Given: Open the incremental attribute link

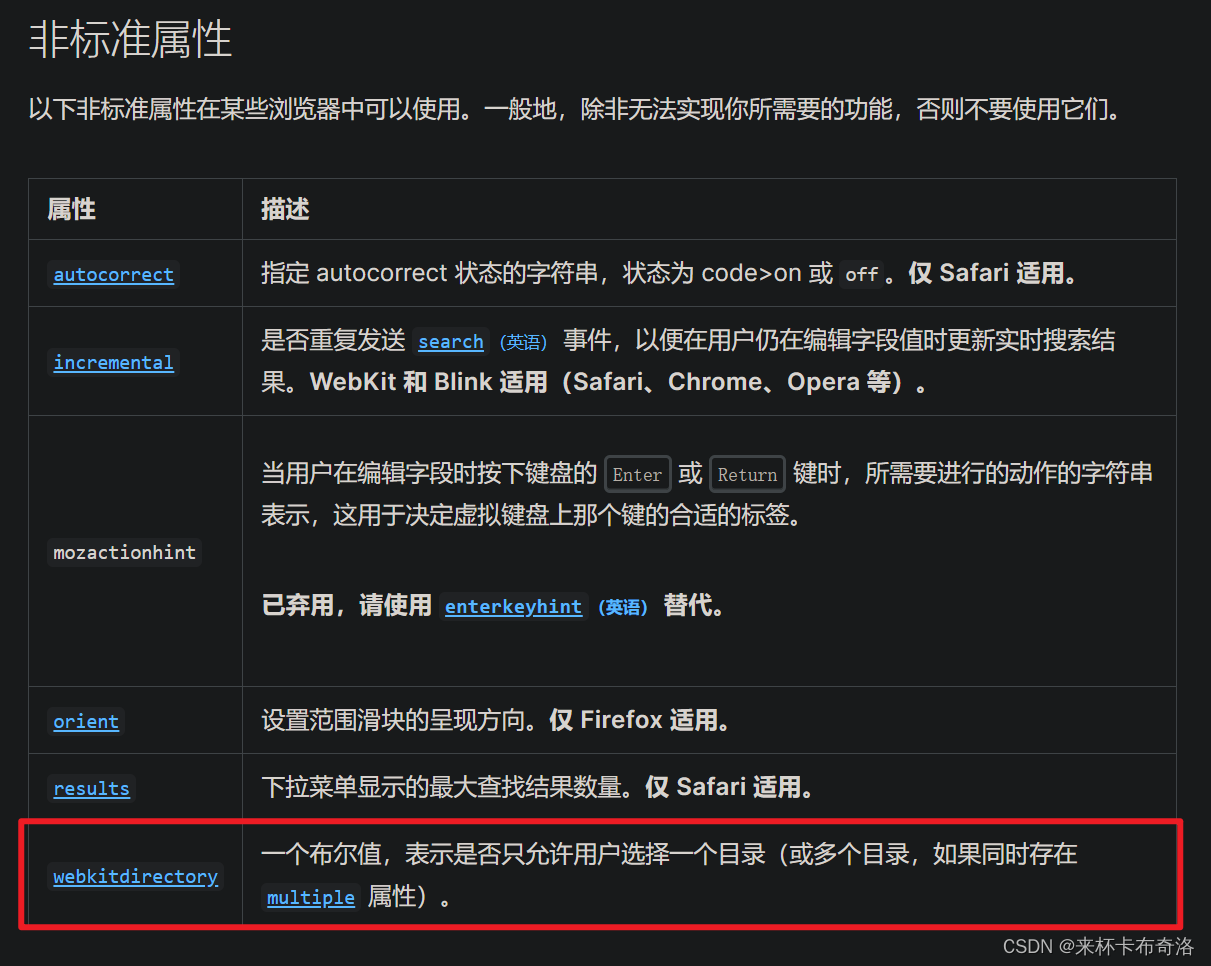Looking at the screenshot, I should click(113, 362).
